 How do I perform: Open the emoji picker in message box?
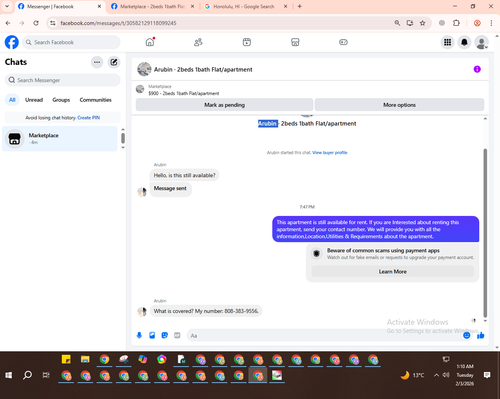(x=467, y=335)
